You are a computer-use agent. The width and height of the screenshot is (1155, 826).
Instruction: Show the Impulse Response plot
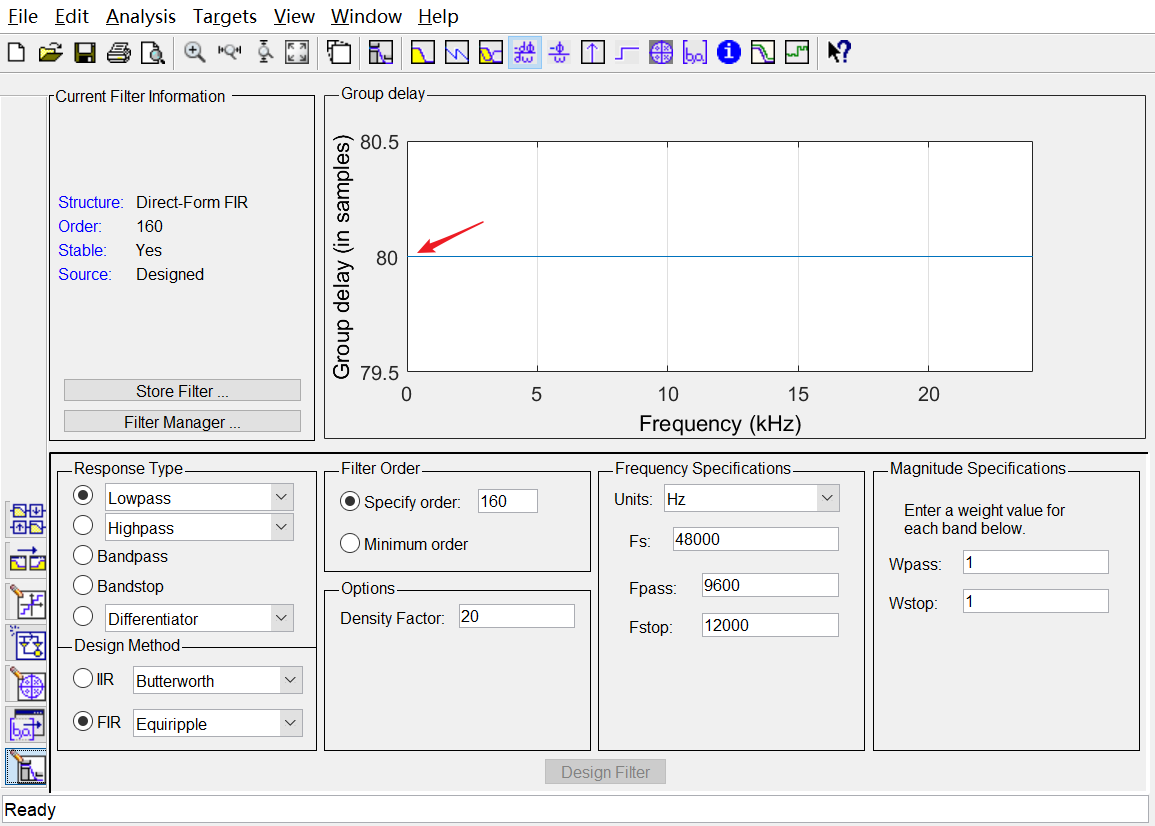tap(593, 52)
